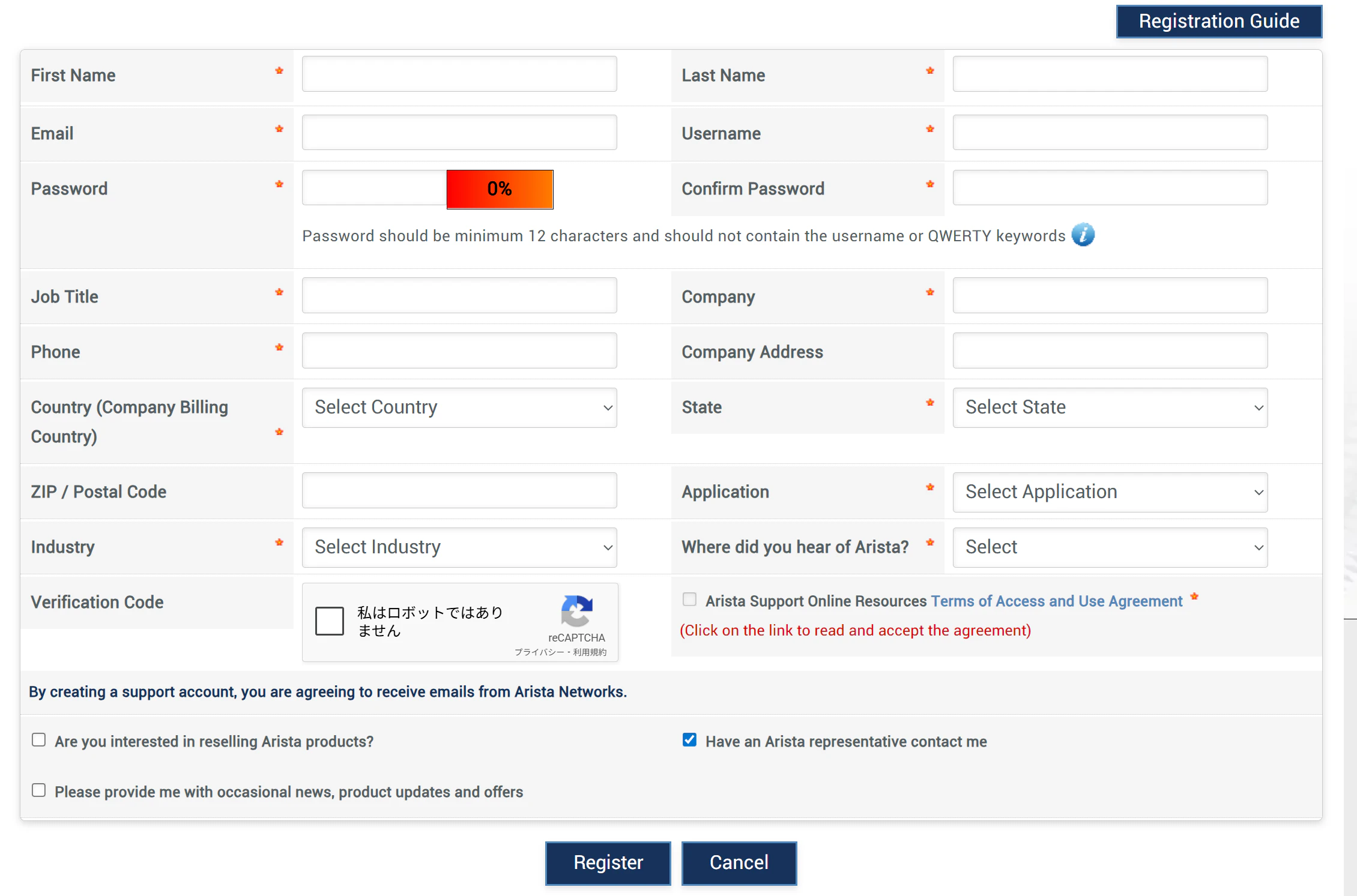Image resolution: width=1357 pixels, height=896 pixels.
Task: Open the Registration Guide
Action: [x=1219, y=22]
